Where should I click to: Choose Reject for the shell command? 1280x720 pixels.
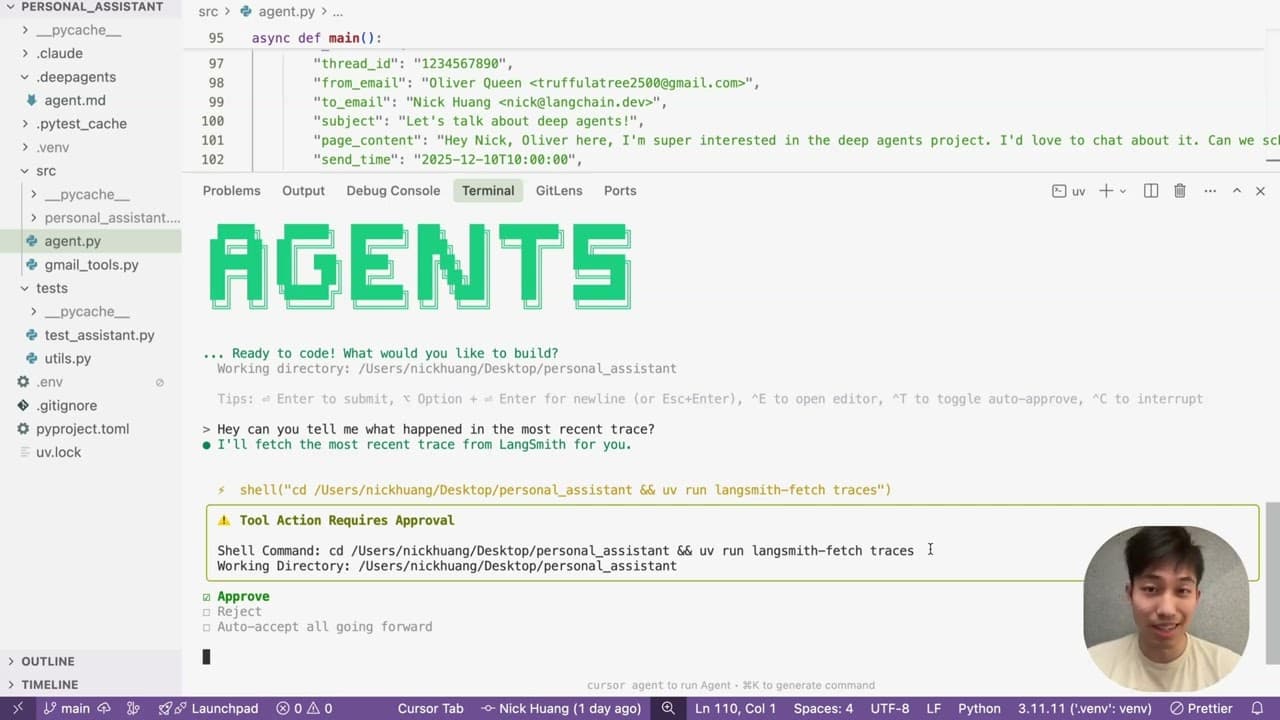238,611
